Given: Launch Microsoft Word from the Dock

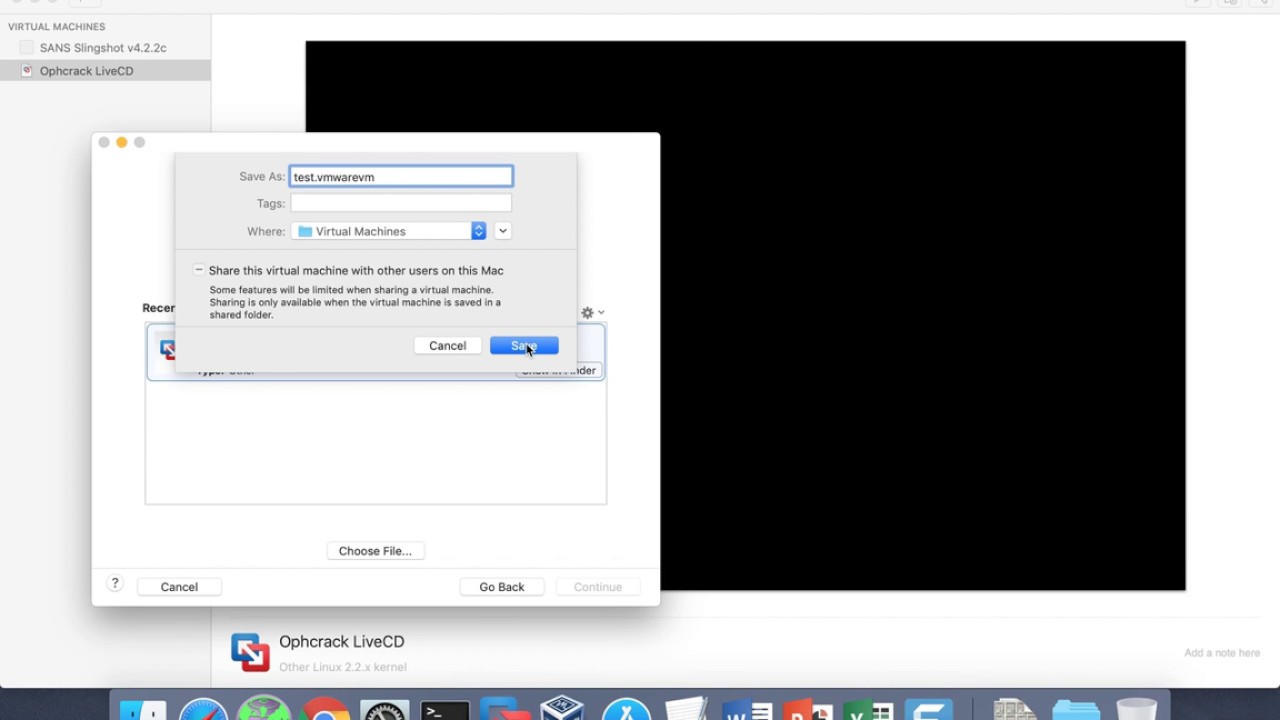Looking at the screenshot, I should pyautogui.click(x=747, y=709).
